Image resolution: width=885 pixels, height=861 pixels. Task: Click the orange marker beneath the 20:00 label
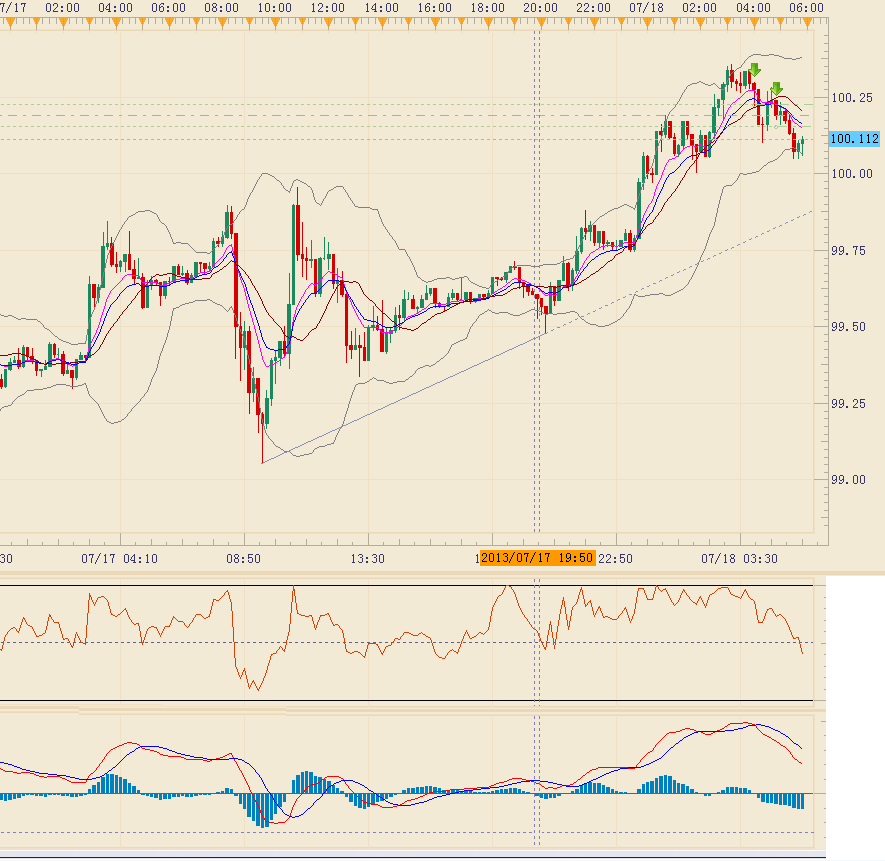point(541,23)
